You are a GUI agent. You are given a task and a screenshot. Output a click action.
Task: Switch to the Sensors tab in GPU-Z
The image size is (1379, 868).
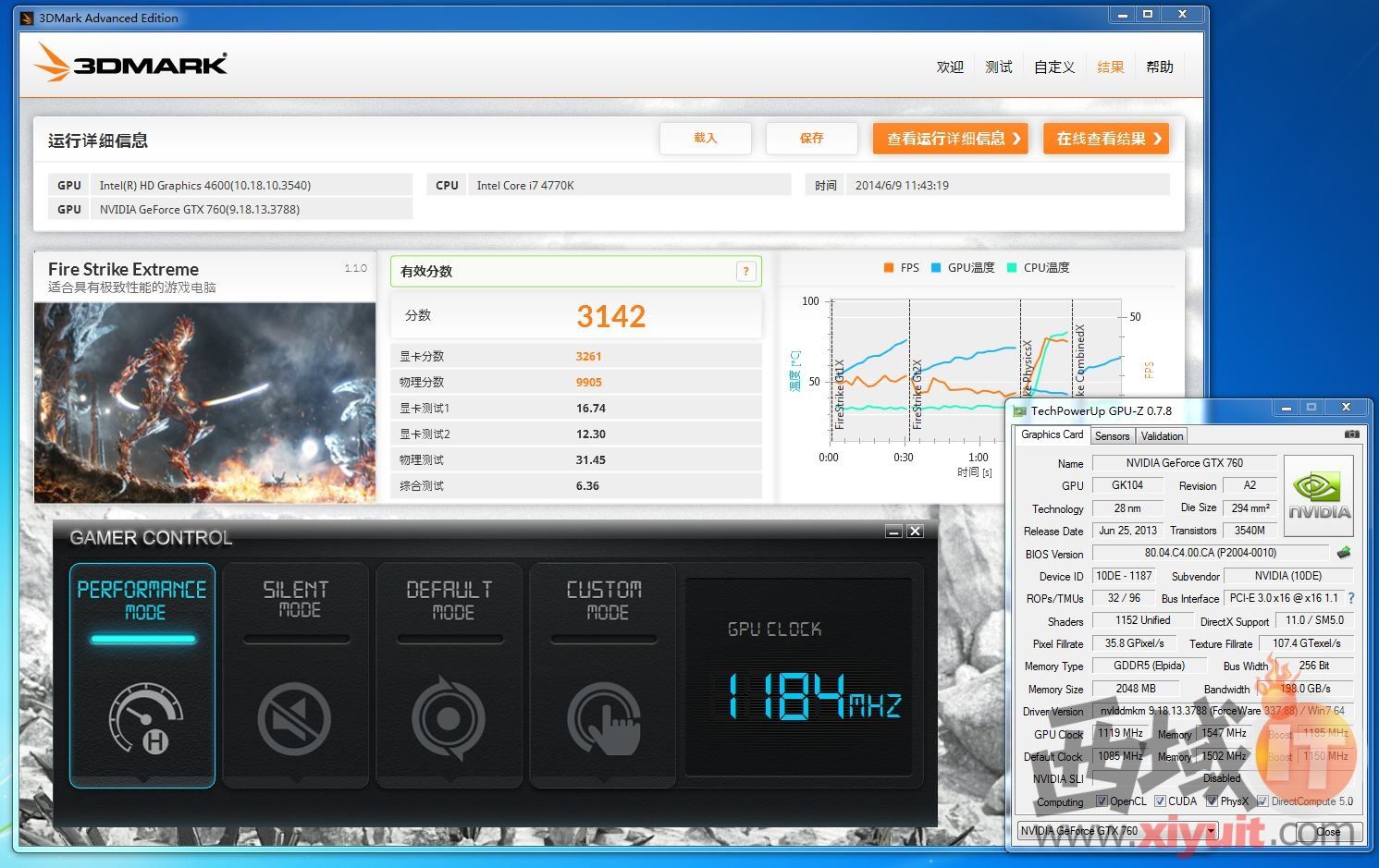click(x=1112, y=436)
